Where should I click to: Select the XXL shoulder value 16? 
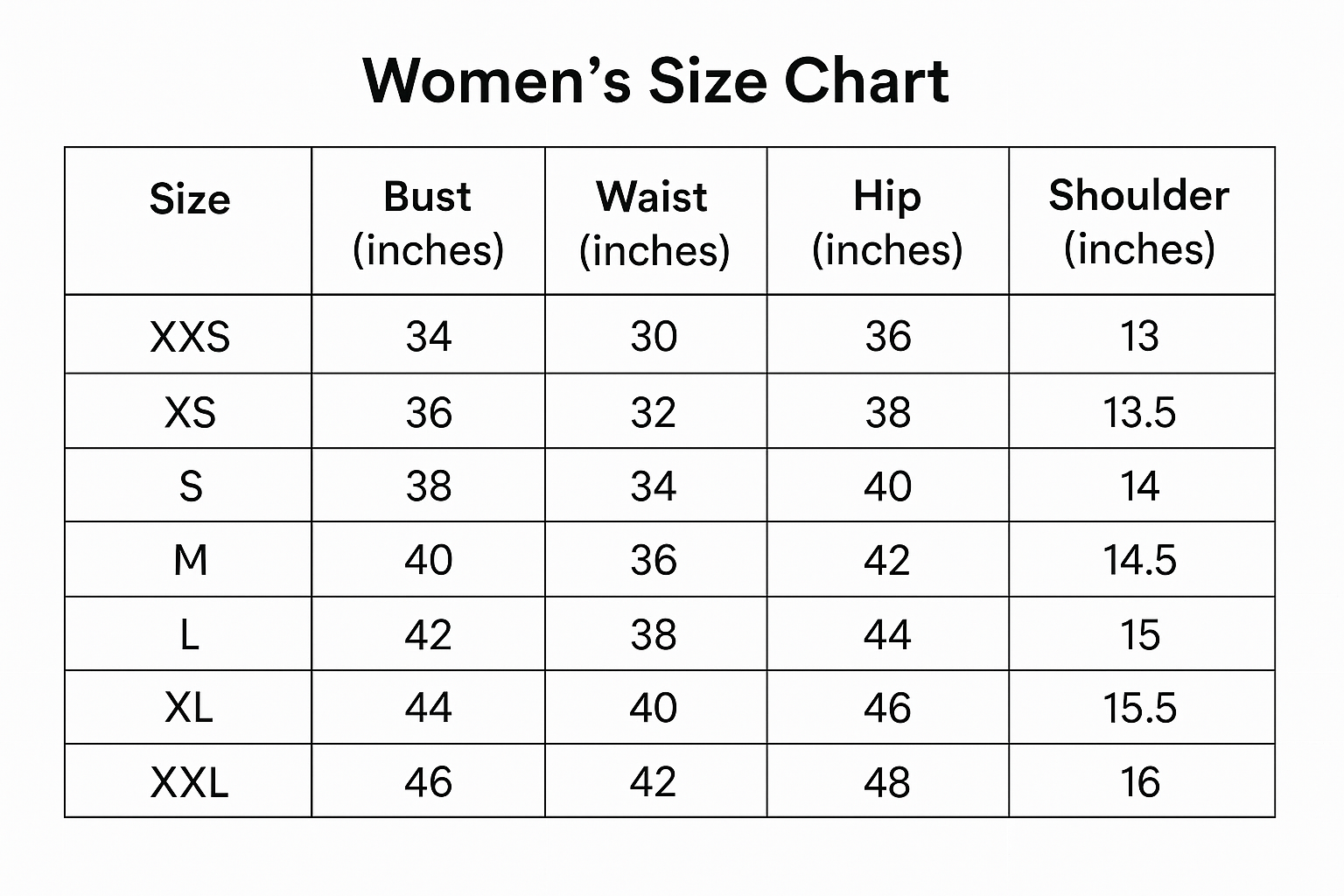pyautogui.click(x=1140, y=782)
